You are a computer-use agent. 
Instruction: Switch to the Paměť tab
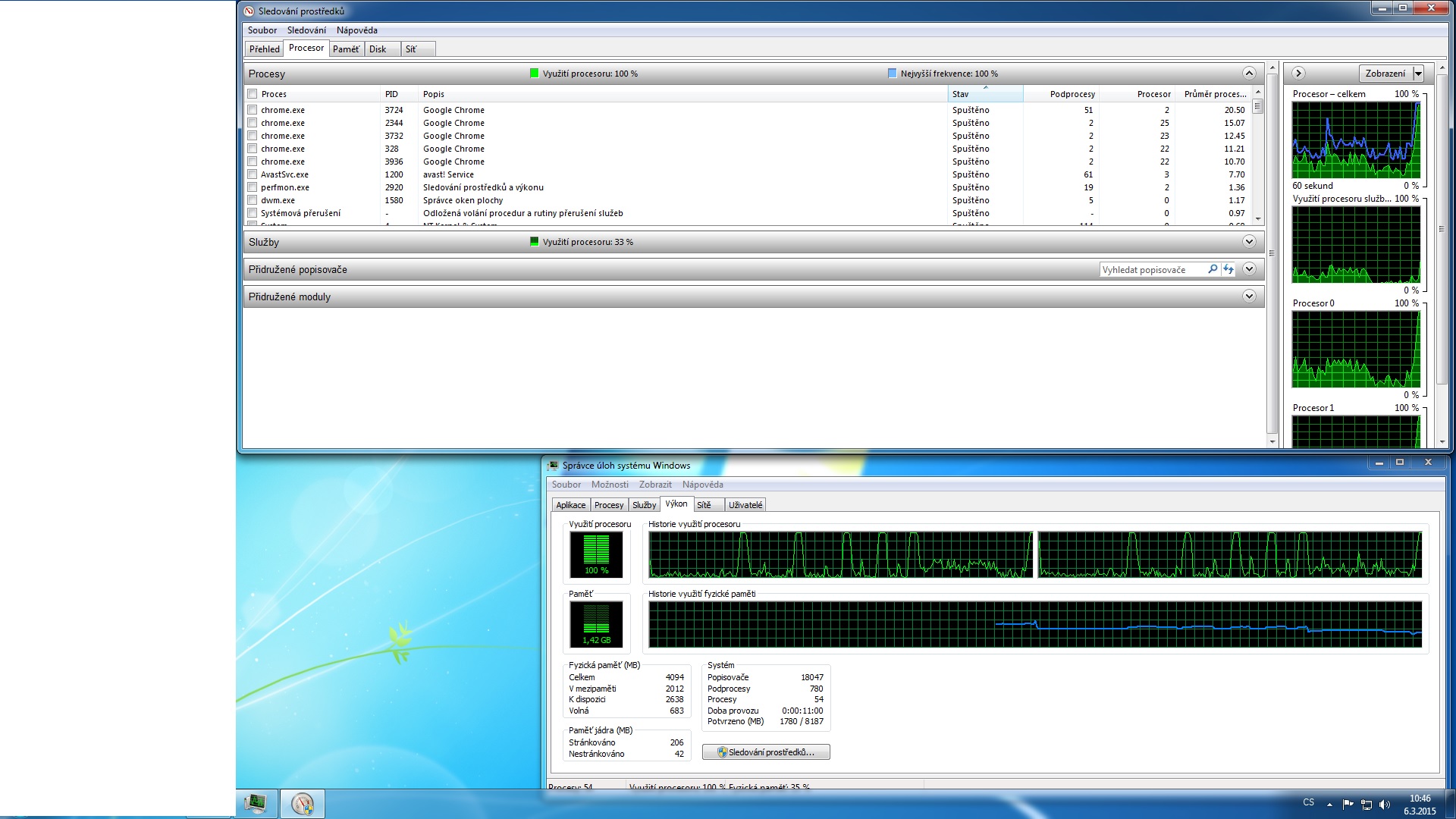tap(346, 49)
